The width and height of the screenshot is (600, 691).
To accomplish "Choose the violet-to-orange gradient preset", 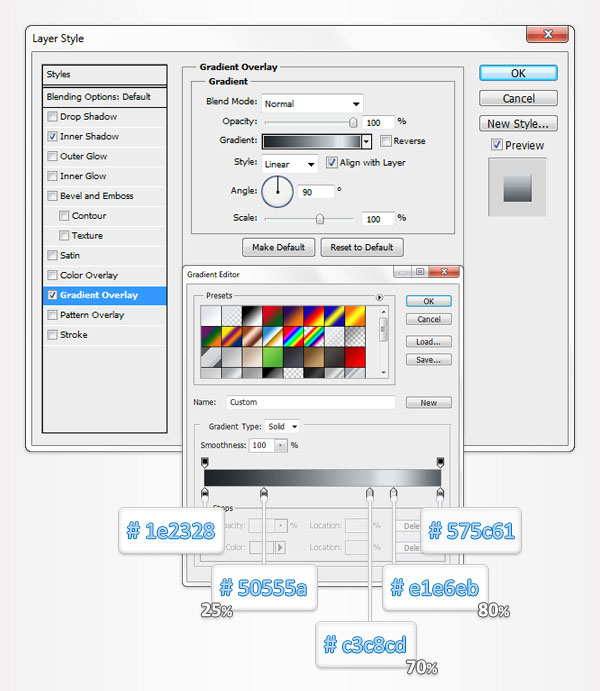I will point(293,316).
